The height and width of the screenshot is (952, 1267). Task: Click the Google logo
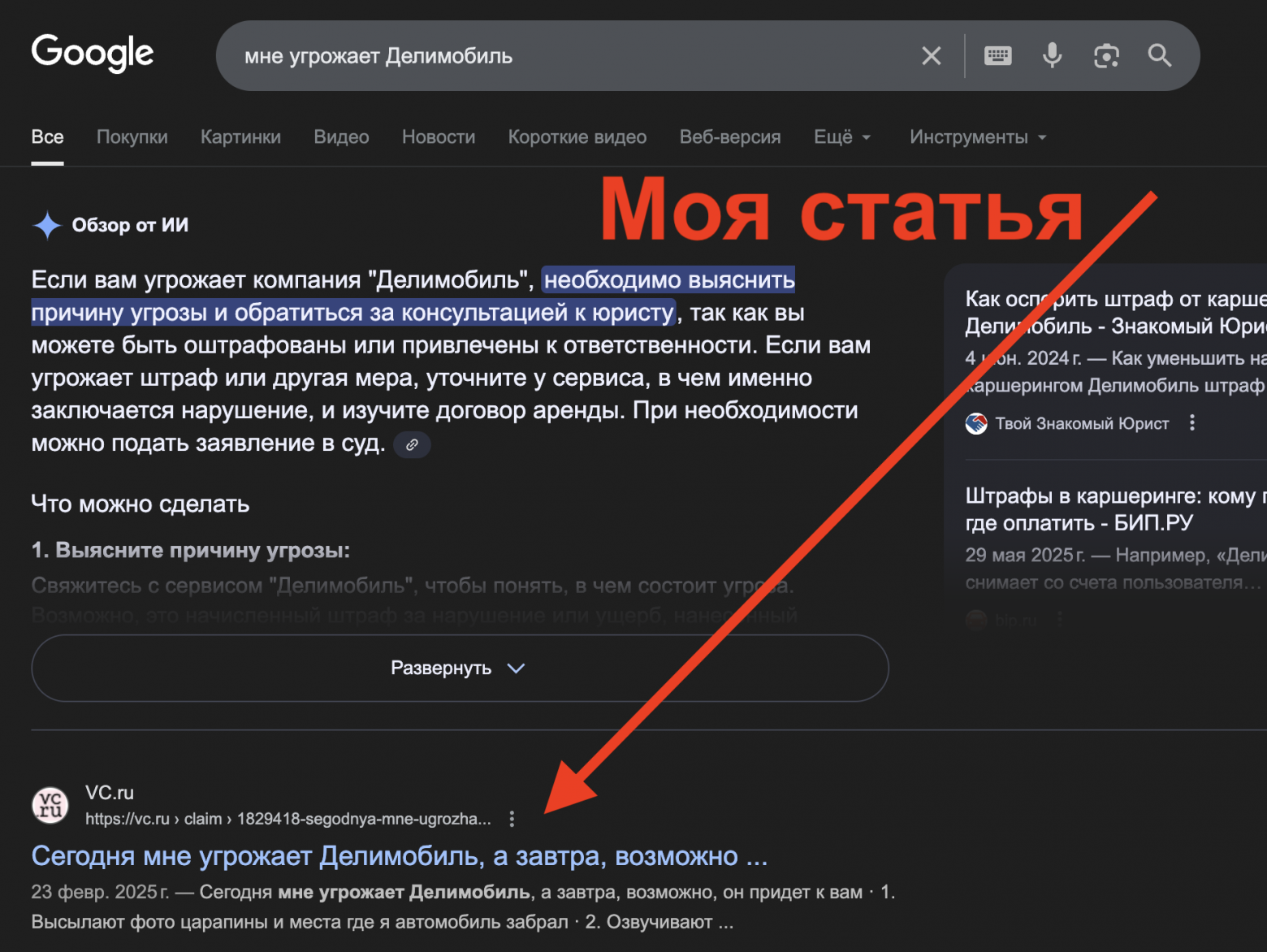pyautogui.click(x=92, y=53)
